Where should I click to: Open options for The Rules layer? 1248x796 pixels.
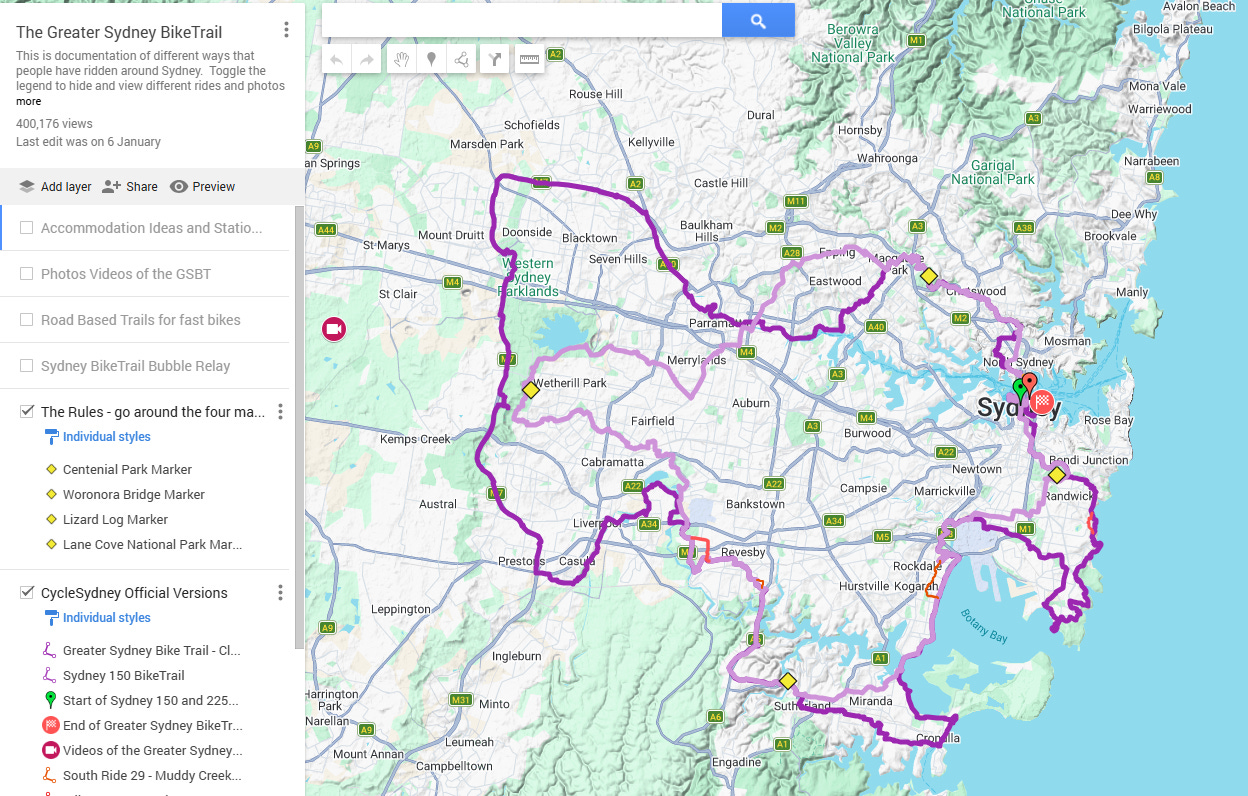pyautogui.click(x=280, y=411)
